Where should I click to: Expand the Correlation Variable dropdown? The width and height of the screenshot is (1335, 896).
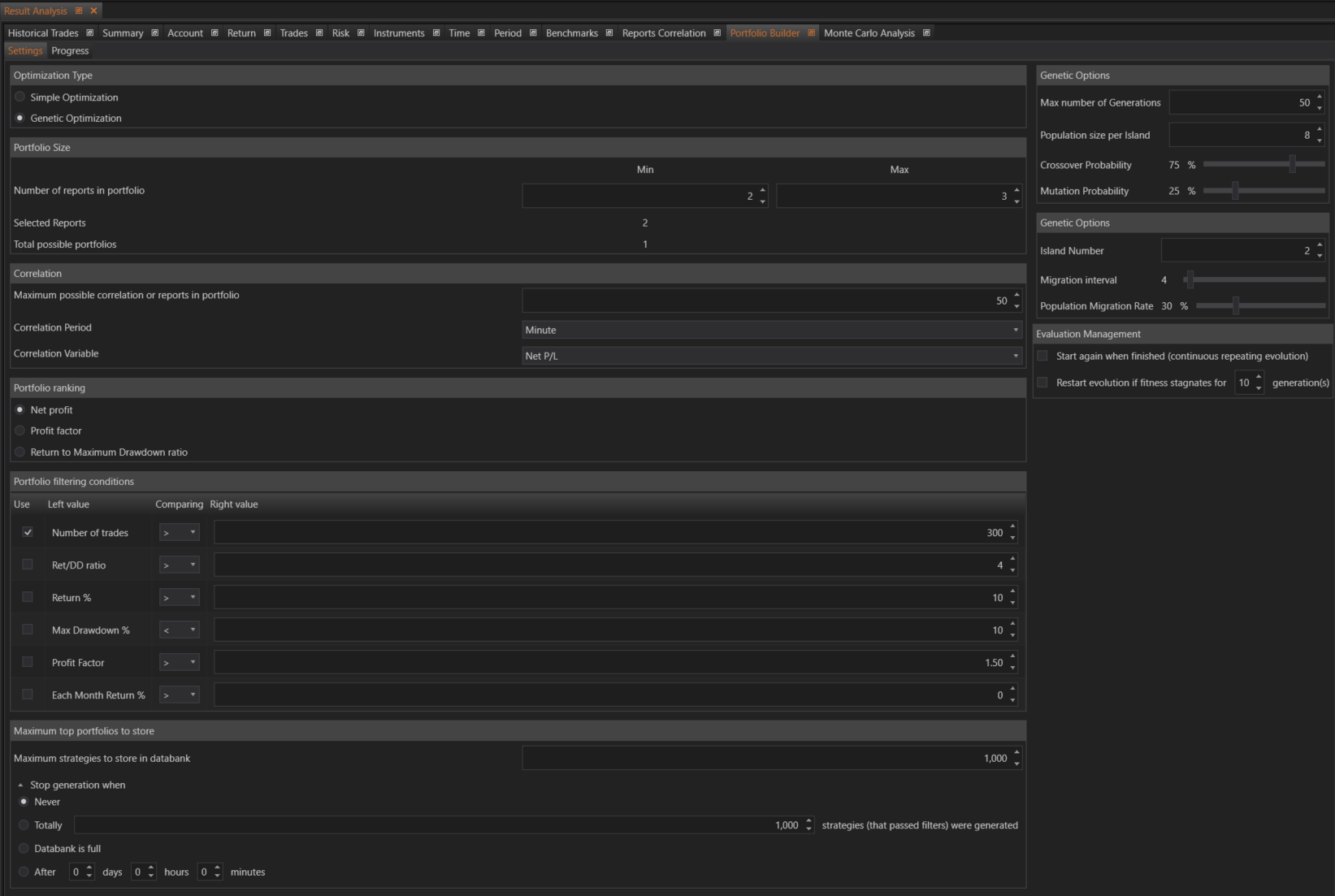771,356
